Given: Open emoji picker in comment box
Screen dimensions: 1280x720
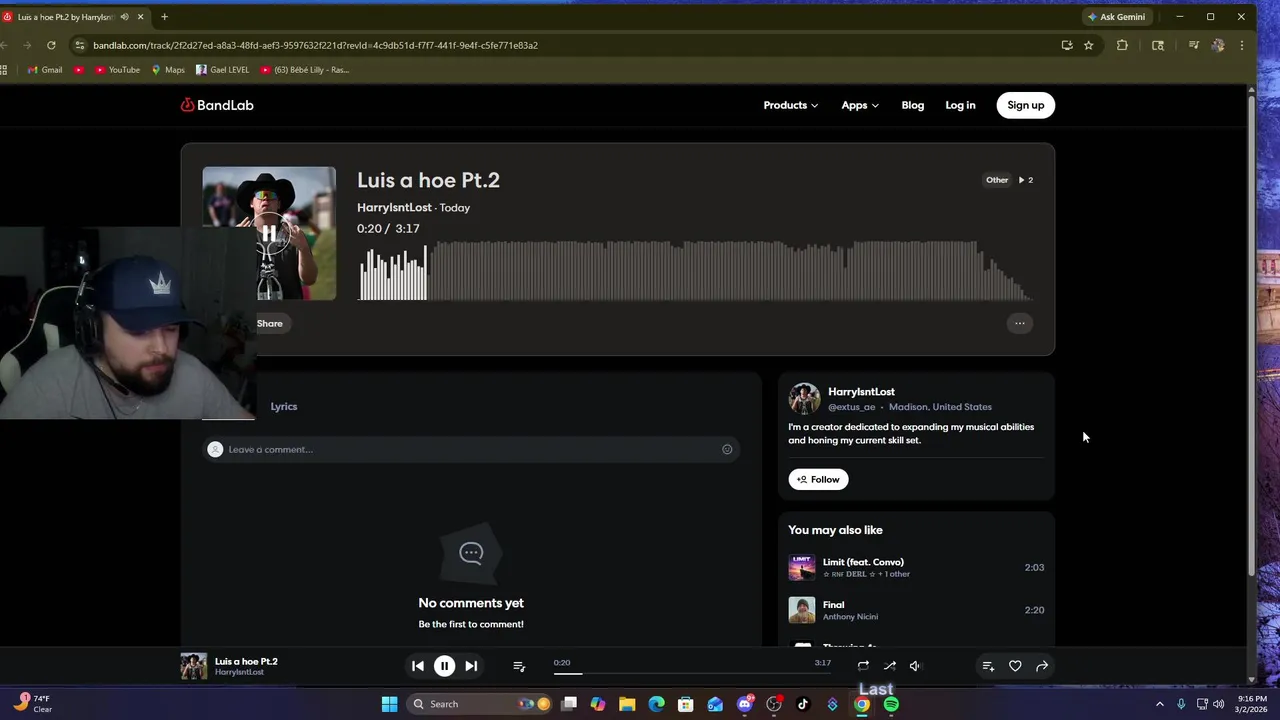Looking at the screenshot, I should coord(727,449).
